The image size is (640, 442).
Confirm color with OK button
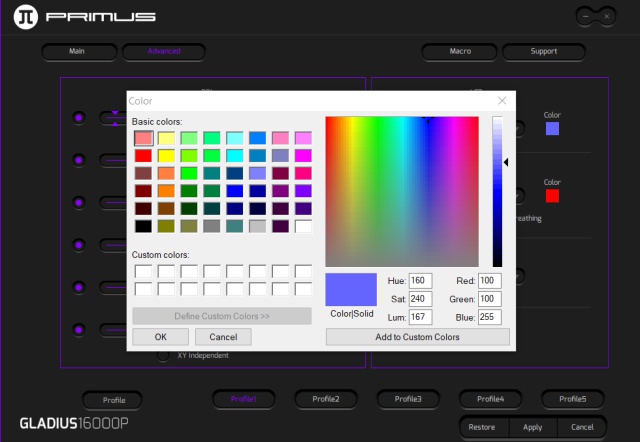[160, 337]
